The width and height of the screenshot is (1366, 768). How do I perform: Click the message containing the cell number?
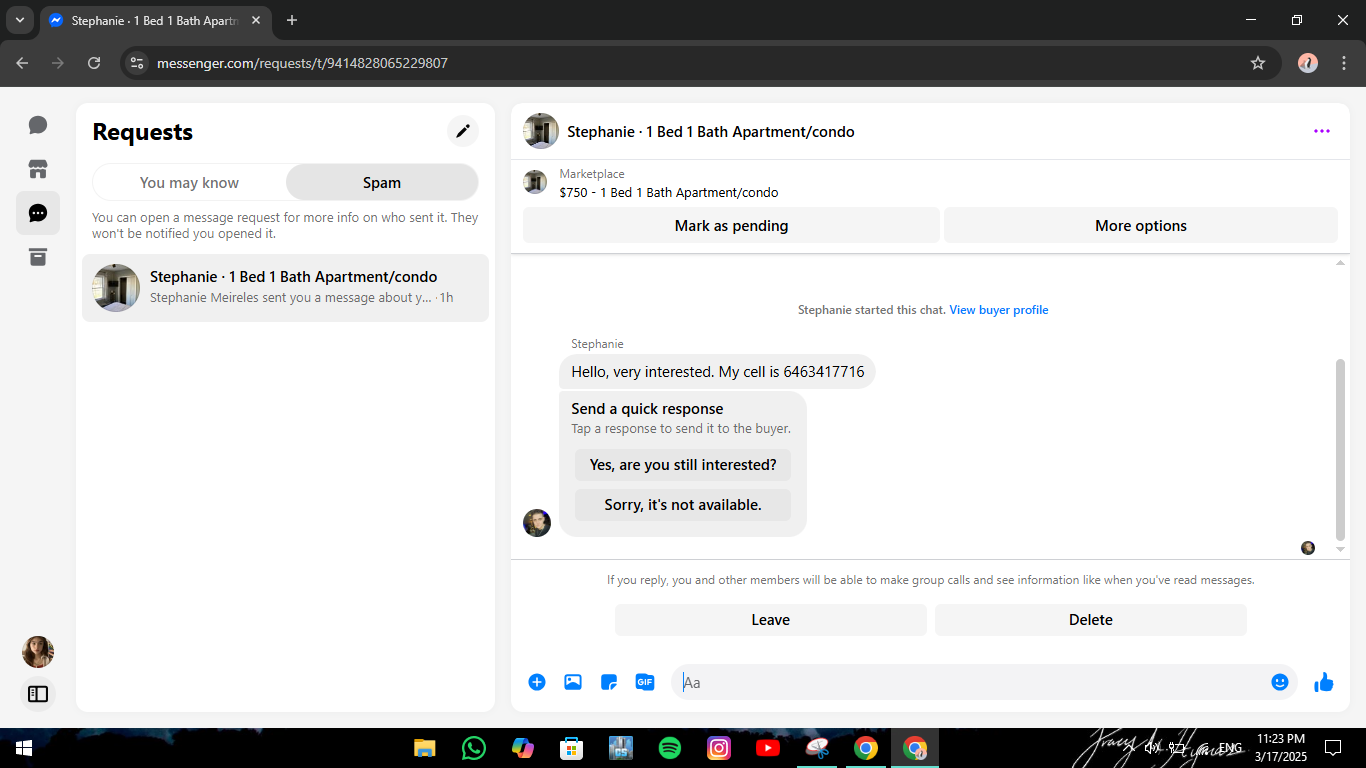click(717, 372)
